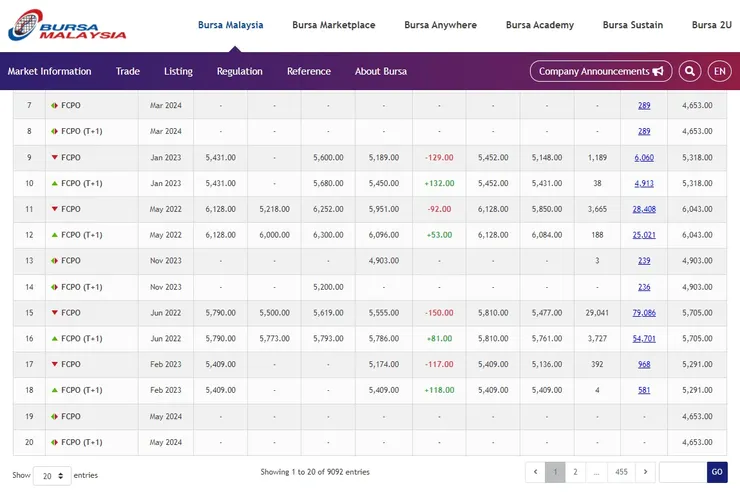Click the previous page chevron in pagination

pos(535,472)
